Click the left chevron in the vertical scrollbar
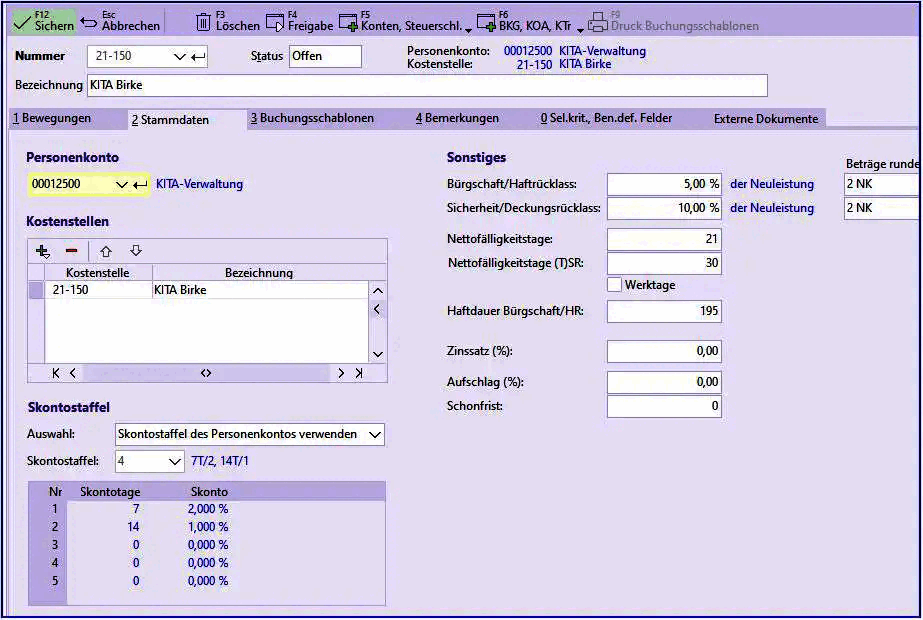This screenshot has height=620, width=923. (377, 309)
